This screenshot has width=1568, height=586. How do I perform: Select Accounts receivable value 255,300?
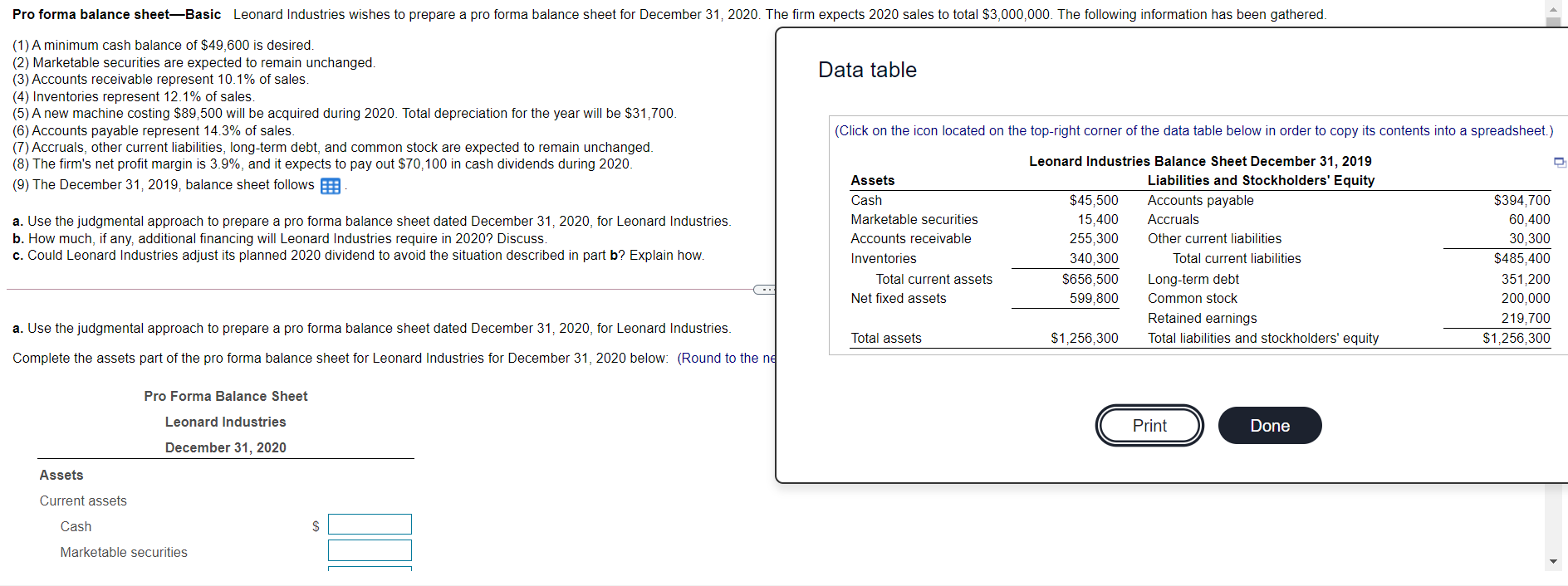(1094, 238)
